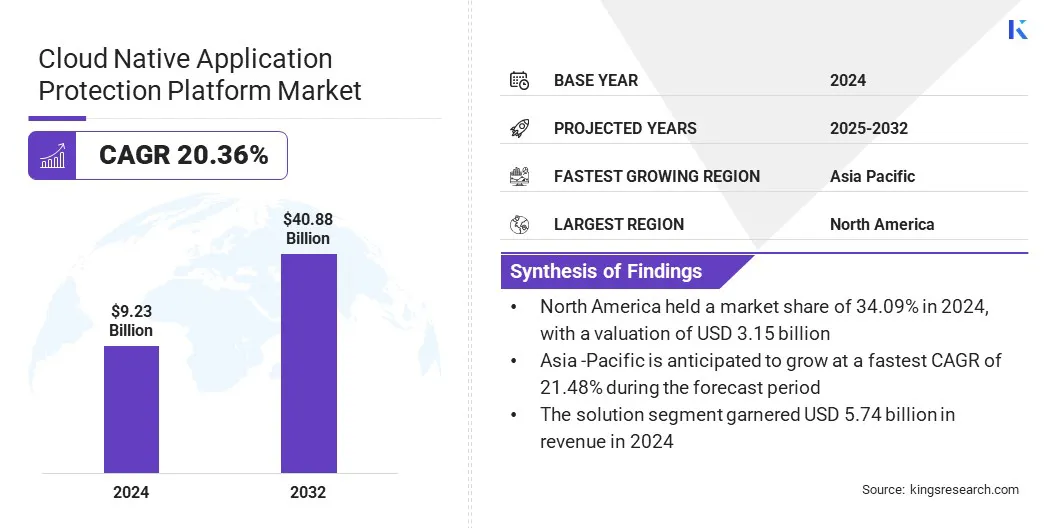The height and width of the screenshot is (528, 1056).
Task: Click the Base Year calendar icon
Action: point(519,80)
